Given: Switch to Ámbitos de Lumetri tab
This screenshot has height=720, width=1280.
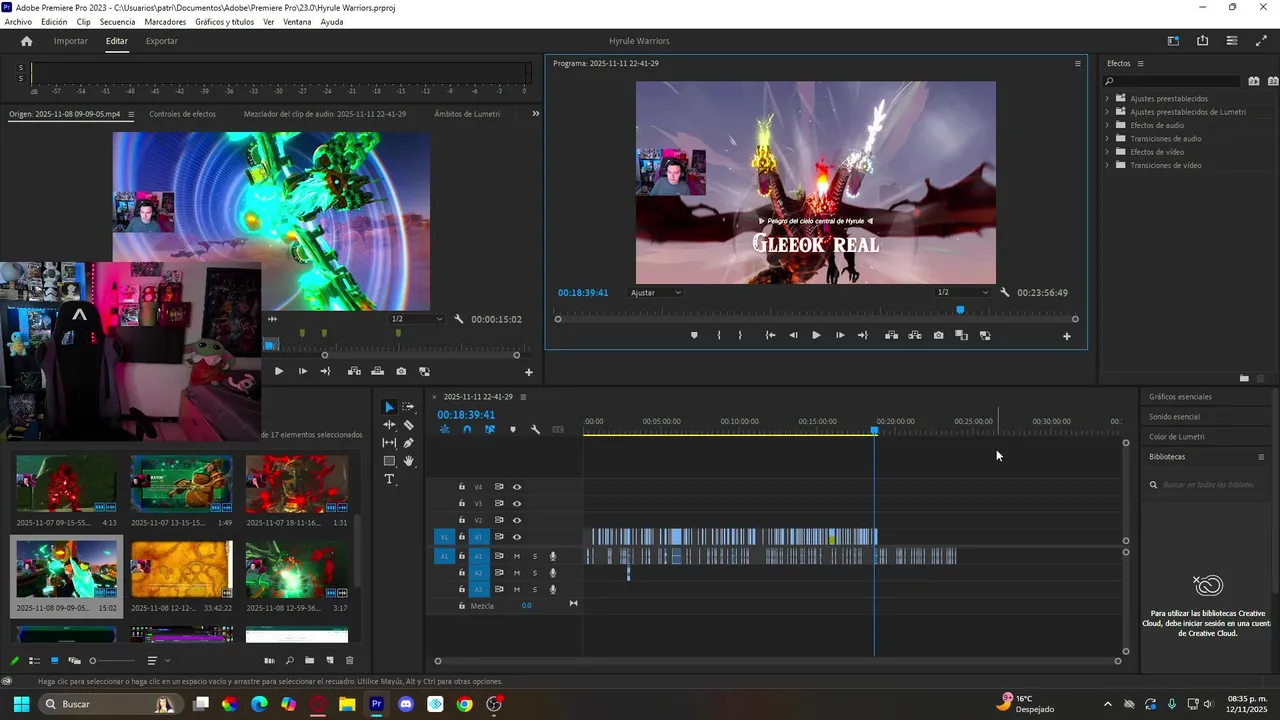Looking at the screenshot, I should [467, 114].
